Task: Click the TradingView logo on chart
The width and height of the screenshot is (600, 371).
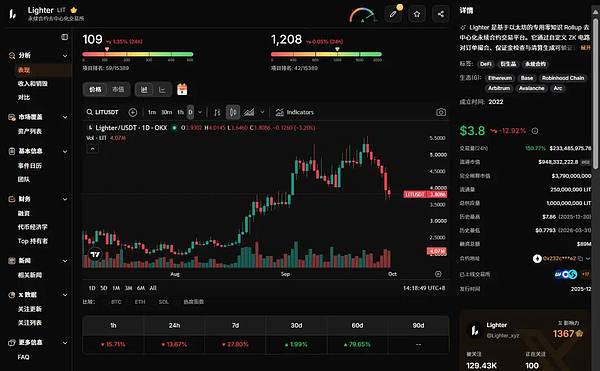Action: (95, 254)
